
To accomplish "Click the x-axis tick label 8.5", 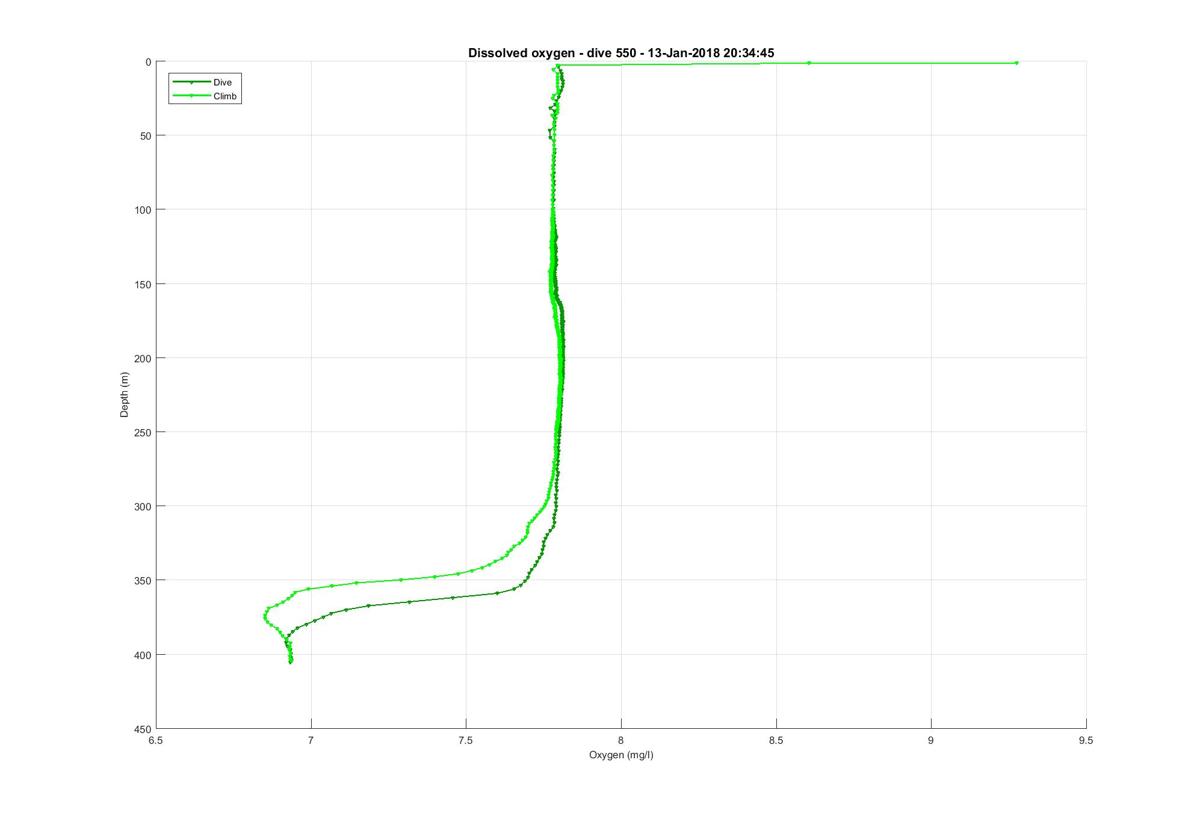I will [776, 741].
